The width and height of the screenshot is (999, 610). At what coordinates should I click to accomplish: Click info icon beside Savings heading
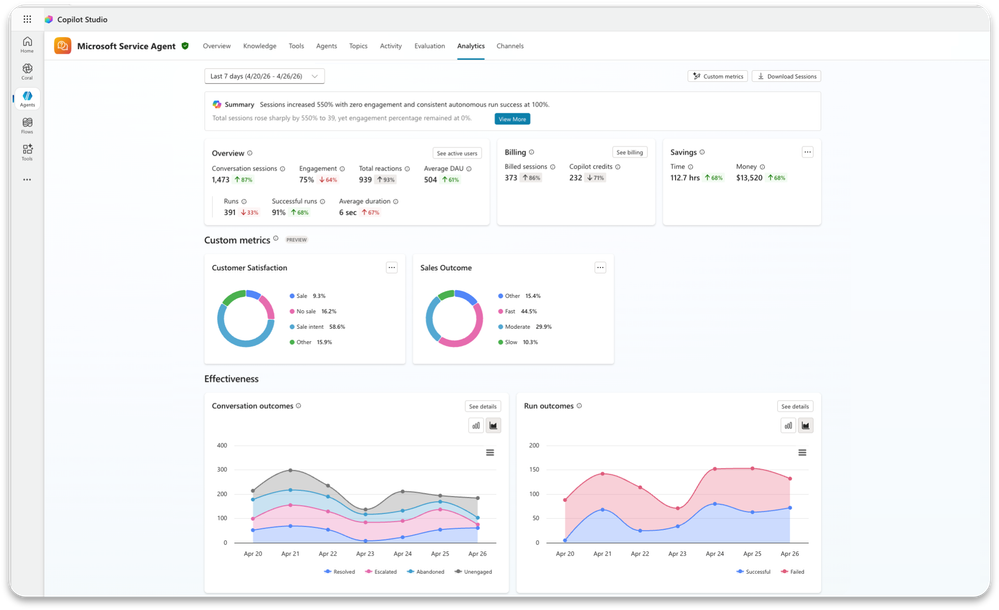tap(702, 152)
